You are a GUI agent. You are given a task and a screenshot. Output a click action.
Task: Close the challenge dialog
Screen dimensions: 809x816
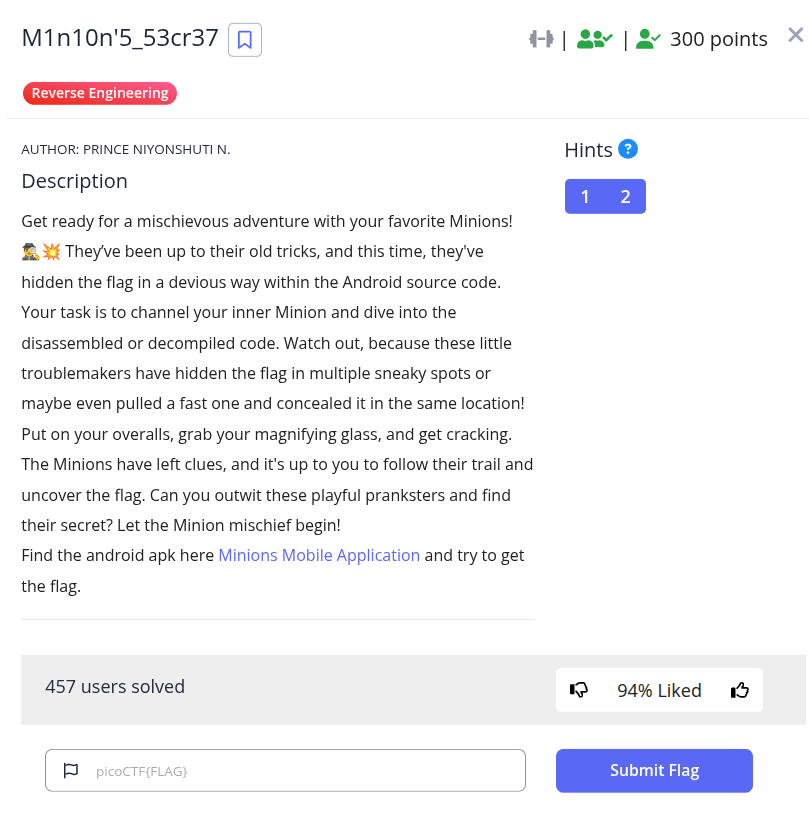795,35
